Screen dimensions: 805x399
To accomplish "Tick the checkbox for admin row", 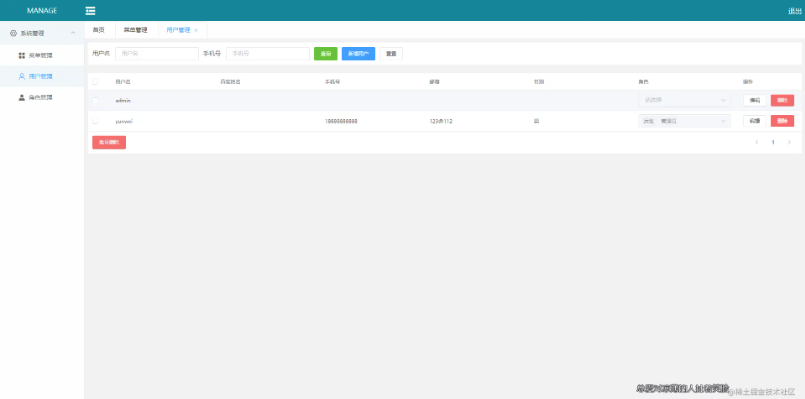I will pos(95,100).
